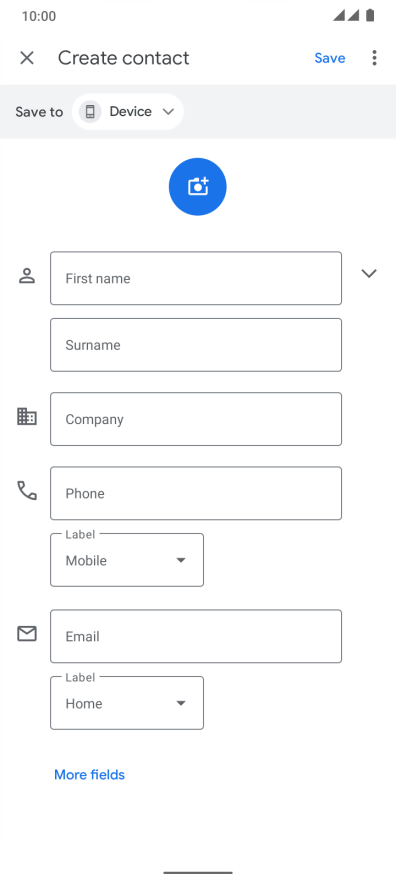Click the person icon beside First name

pos(27,276)
